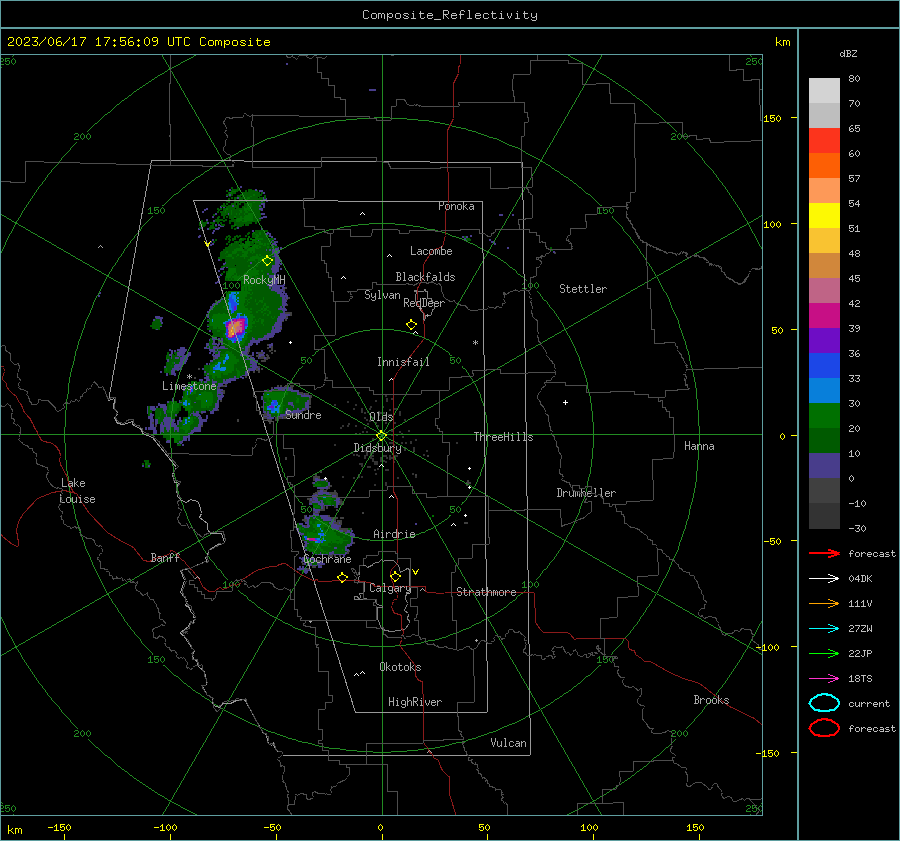Click the orange 111V arrow icon
Image resolution: width=900 pixels, height=841 pixels.
[x=824, y=603]
